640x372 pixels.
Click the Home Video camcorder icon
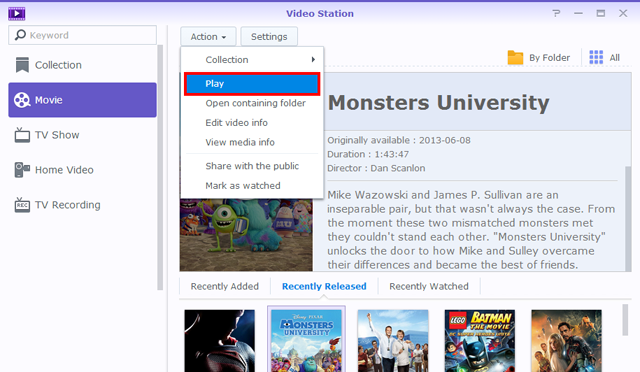(x=22, y=170)
